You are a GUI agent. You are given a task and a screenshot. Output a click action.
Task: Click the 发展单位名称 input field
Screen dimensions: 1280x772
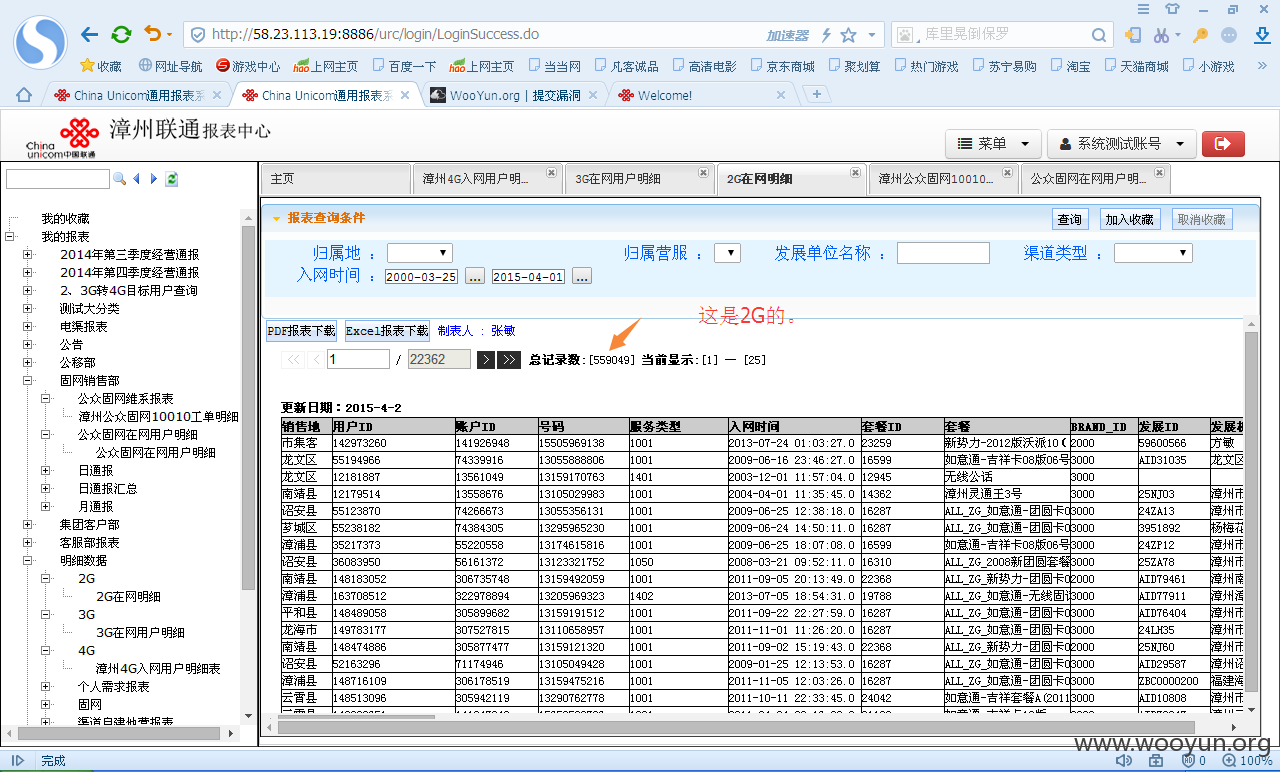click(943, 253)
